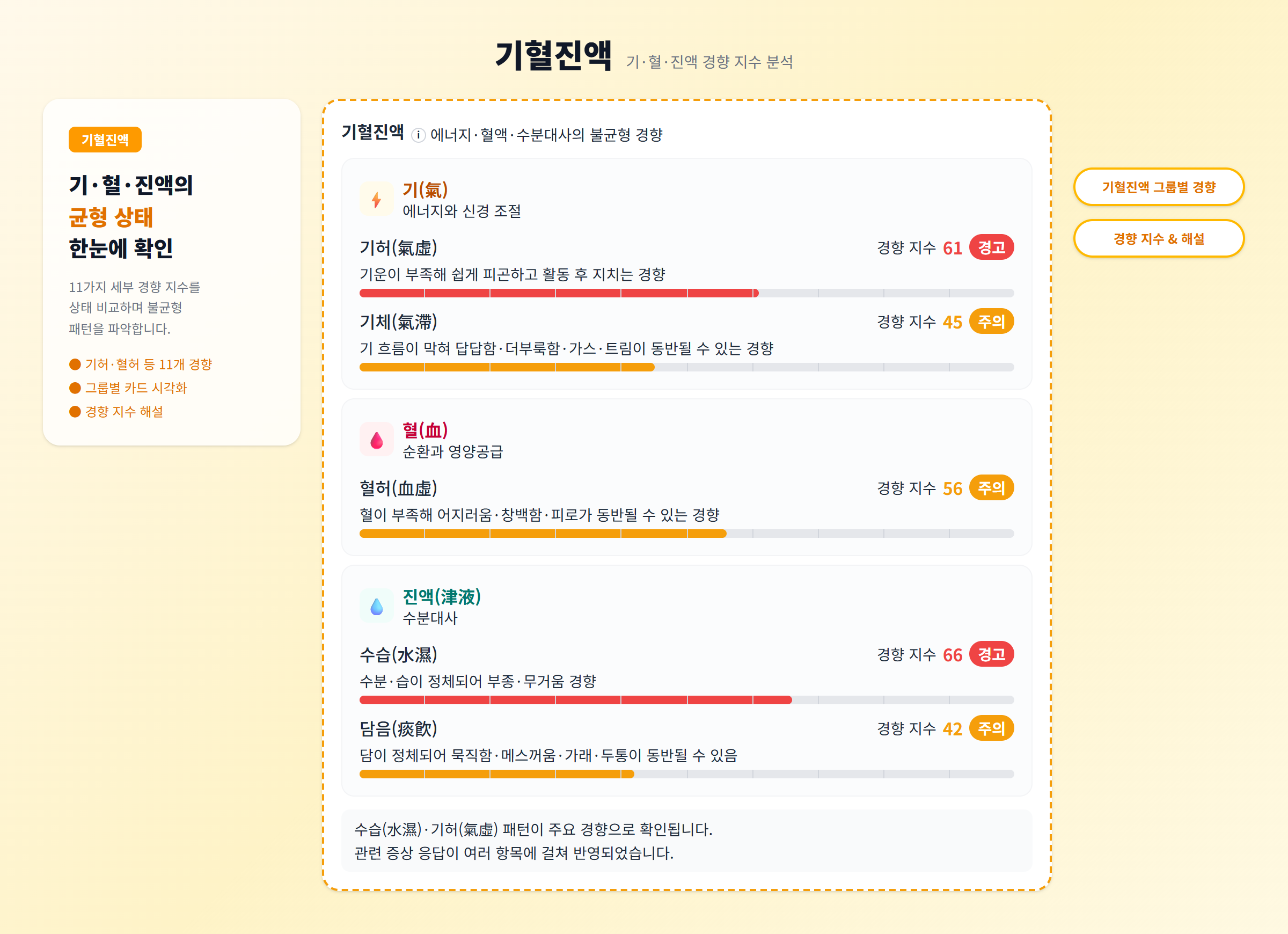Image resolution: width=1288 pixels, height=934 pixels.
Task: Open the 경향 지수 & 해설 tab
Action: (1159, 239)
